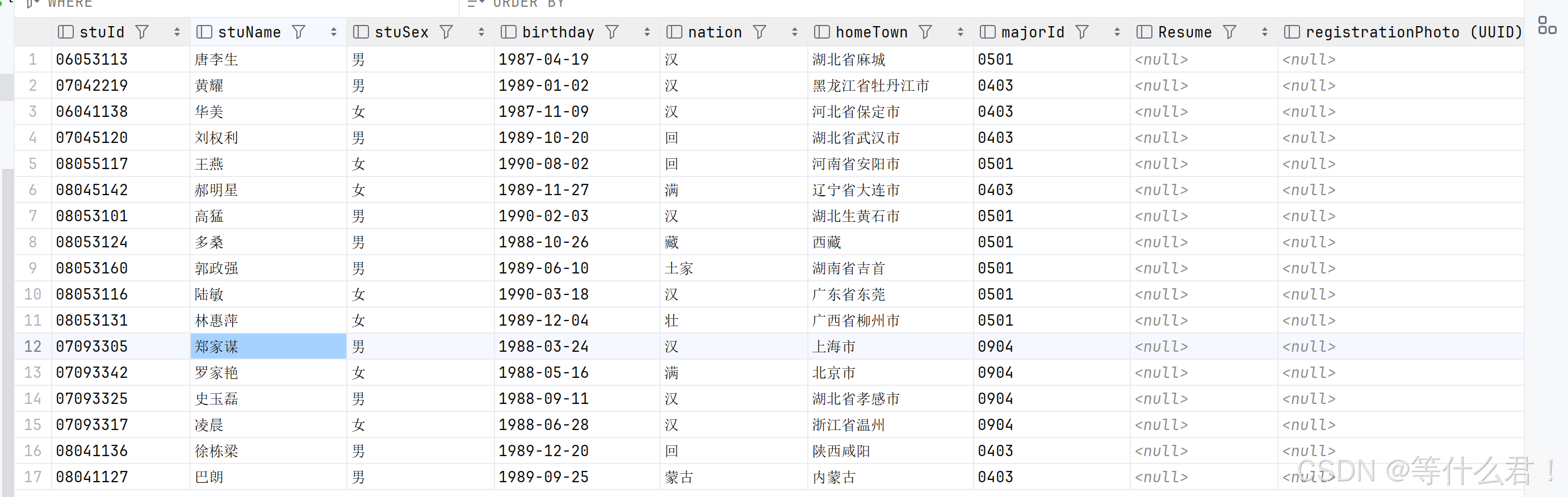Select hometown cell 广东省东莞
Image resolution: width=1568 pixels, height=497 pixels.
891,294
